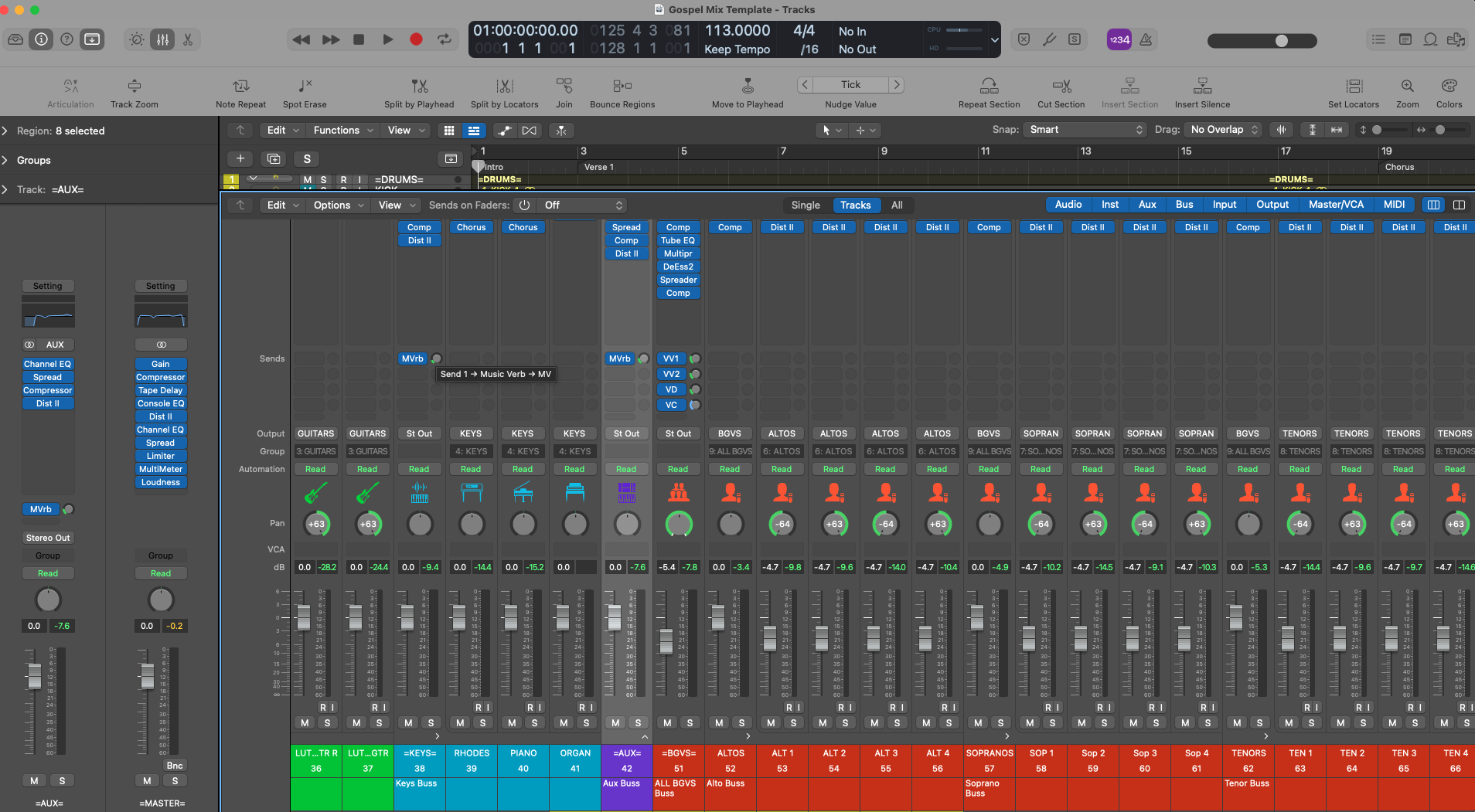This screenshot has height=812, width=1475.
Task: Open the Colors panel
Action: tap(1450, 90)
